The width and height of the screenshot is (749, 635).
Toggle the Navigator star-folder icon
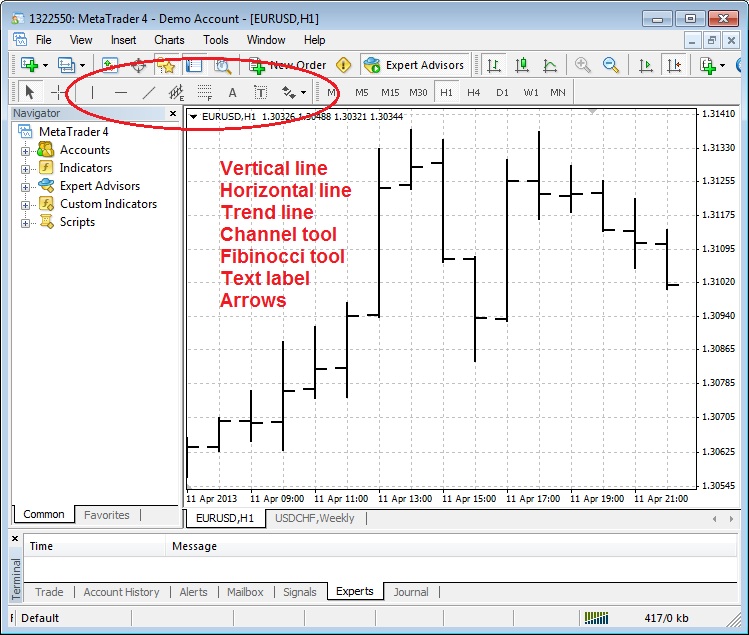tap(166, 65)
